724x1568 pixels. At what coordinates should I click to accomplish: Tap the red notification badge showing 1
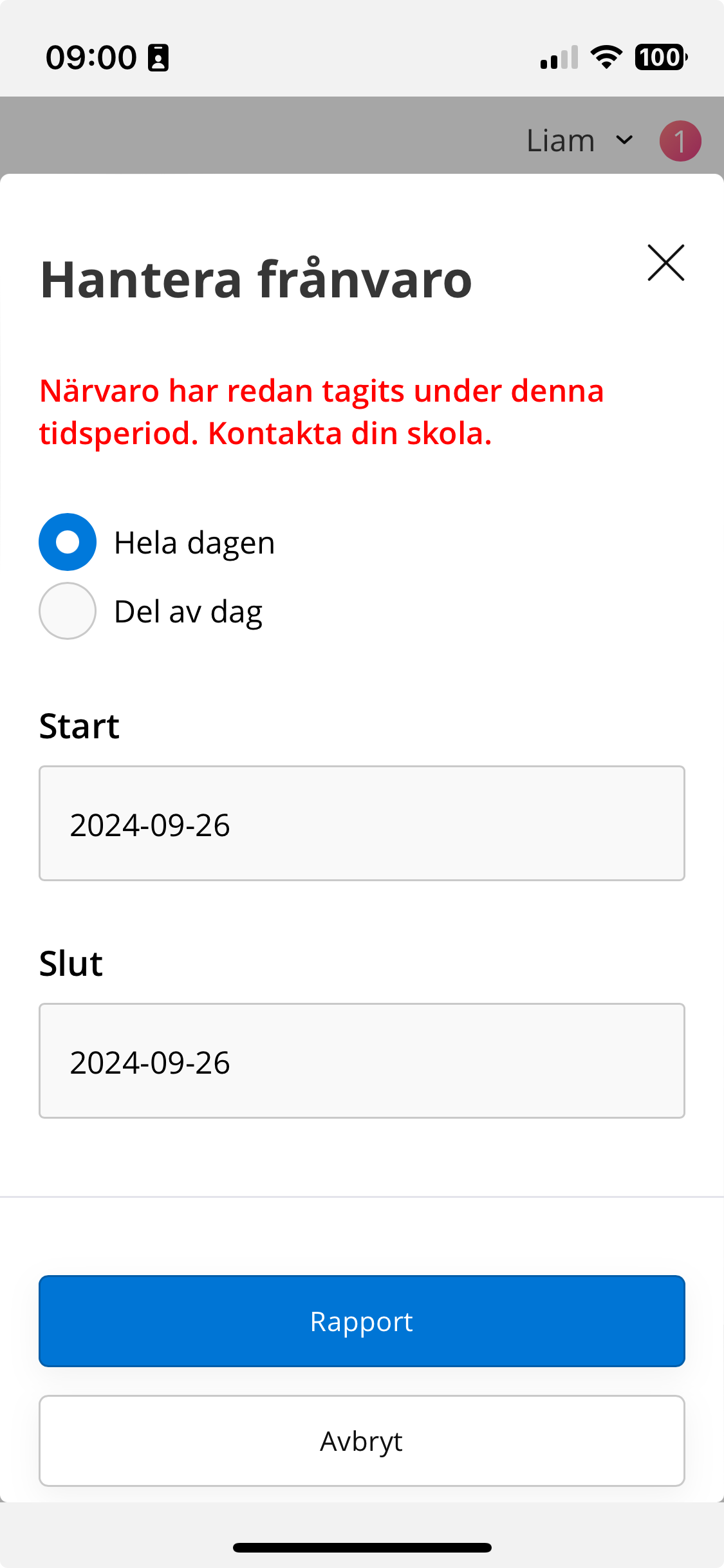(680, 141)
